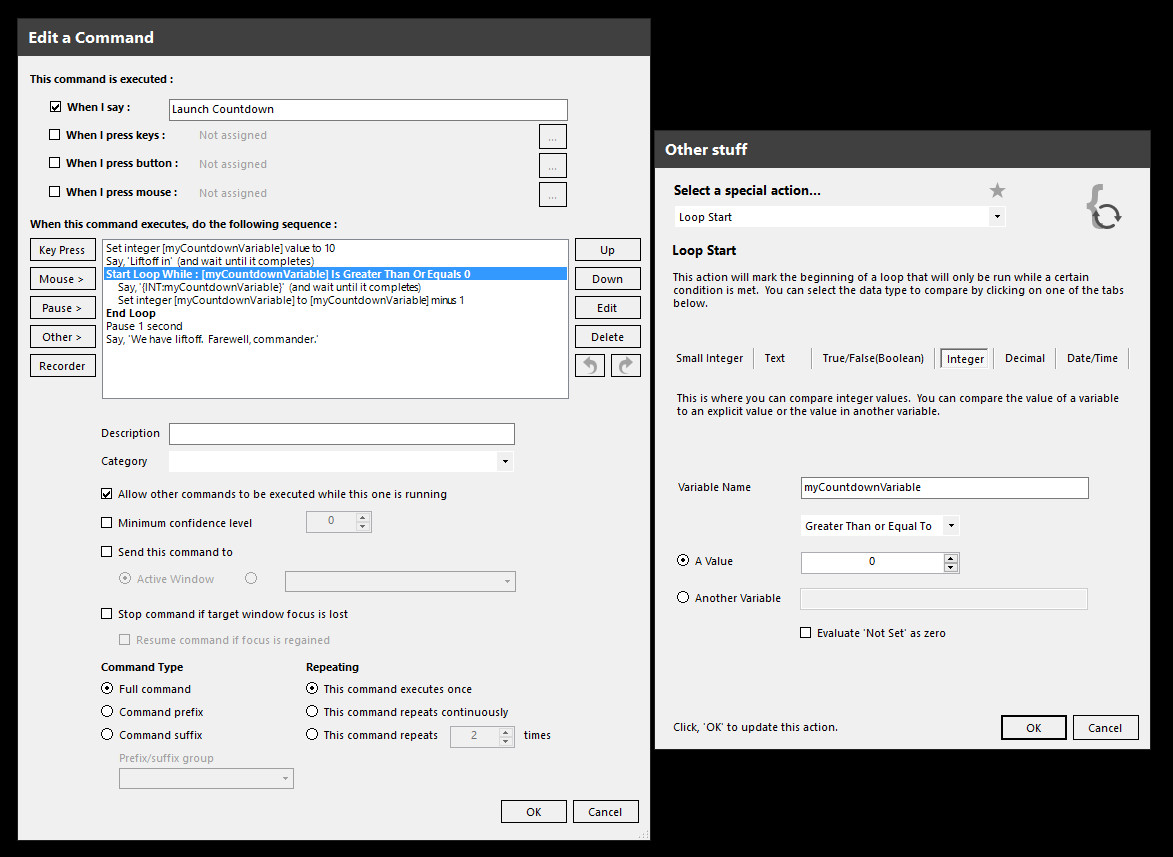Select 'Another Variable' radio button
Viewport: 1173px width, 857px height.
click(x=683, y=598)
